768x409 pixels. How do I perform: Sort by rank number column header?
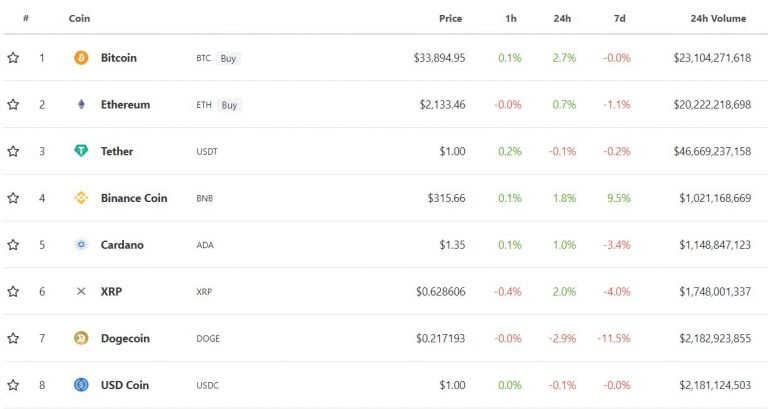pyautogui.click(x=26, y=18)
